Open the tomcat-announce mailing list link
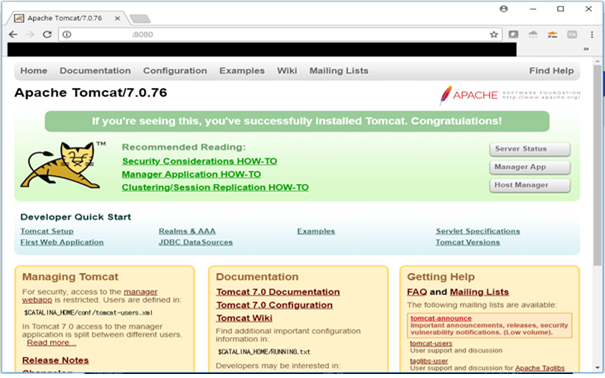Image resolution: width=605 pixels, height=378 pixels. coord(441,318)
